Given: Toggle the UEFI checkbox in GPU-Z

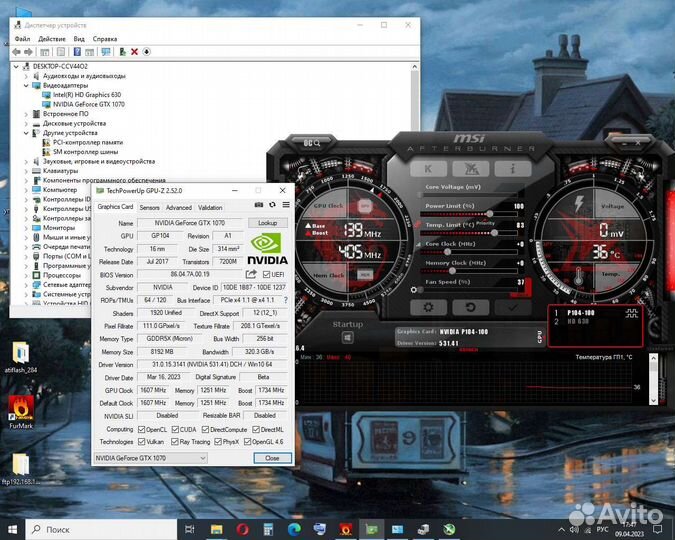Looking at the screenshot, I should (x=266, y=275).
